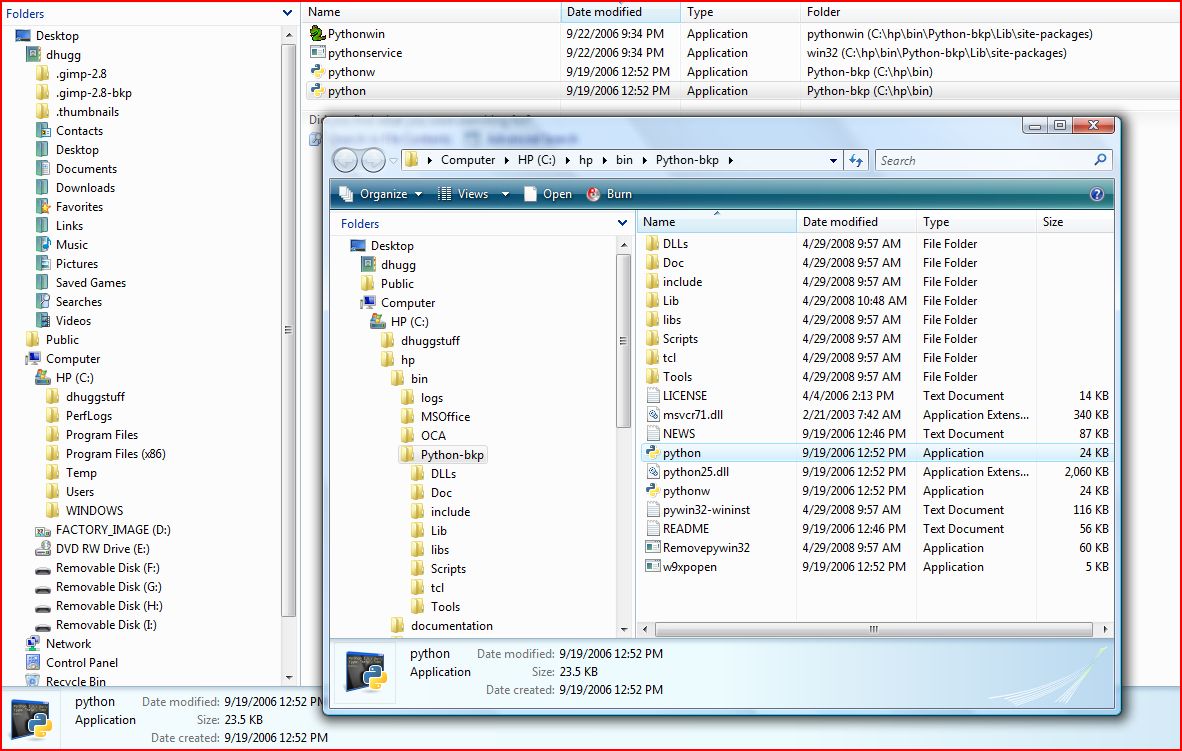The width and height of the screenshot is (1182, 751).
Task: Click HP (C:) in the address breadcrumb
Action: coord(537,160)
